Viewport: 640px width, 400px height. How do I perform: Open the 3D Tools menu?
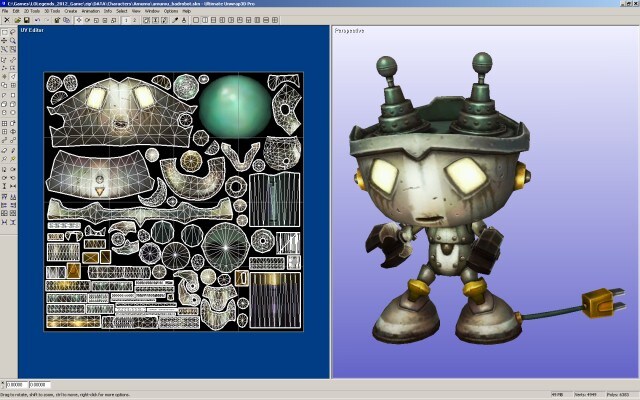pos(52,11)
